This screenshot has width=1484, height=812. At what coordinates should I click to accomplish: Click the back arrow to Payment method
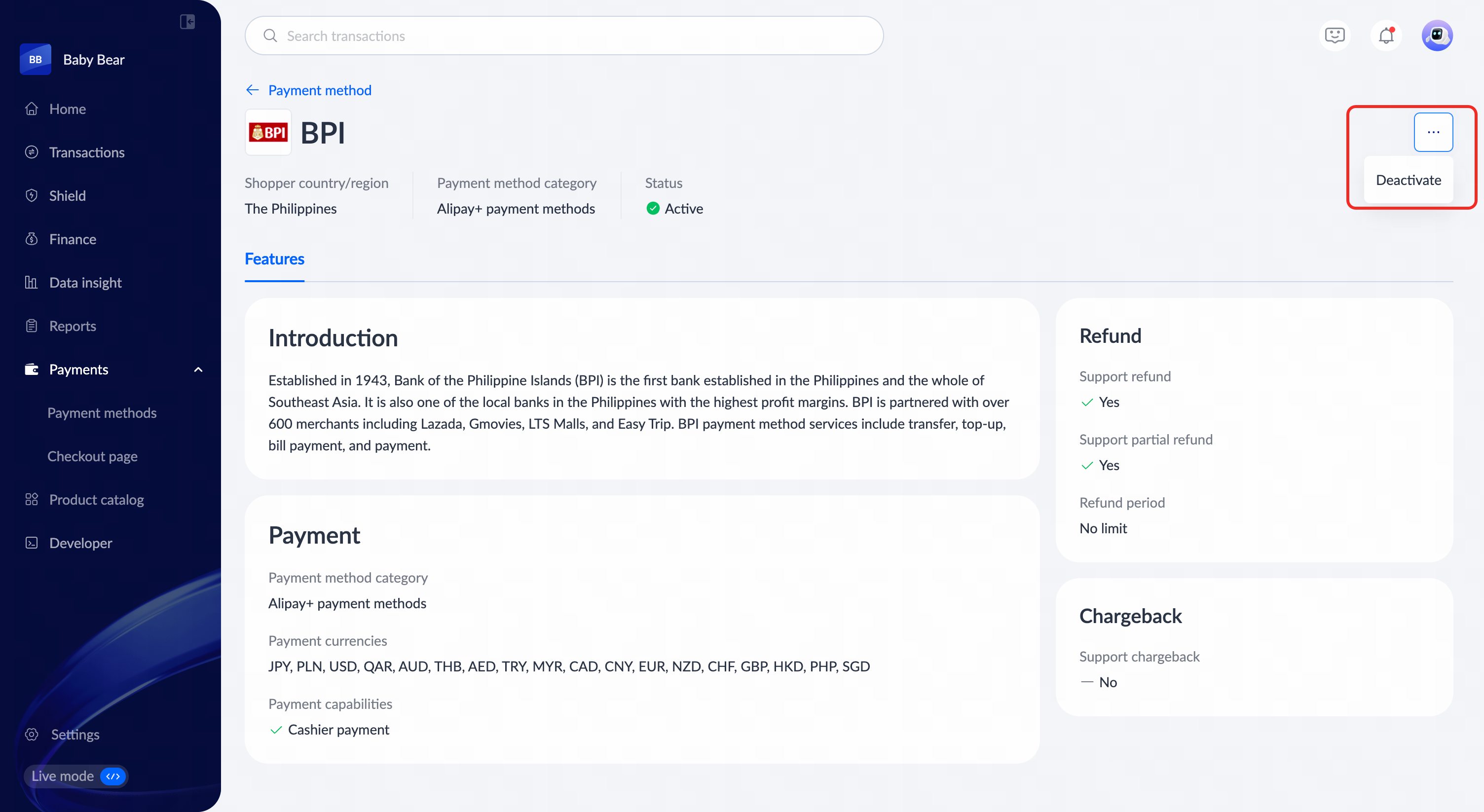click(252, 90)
